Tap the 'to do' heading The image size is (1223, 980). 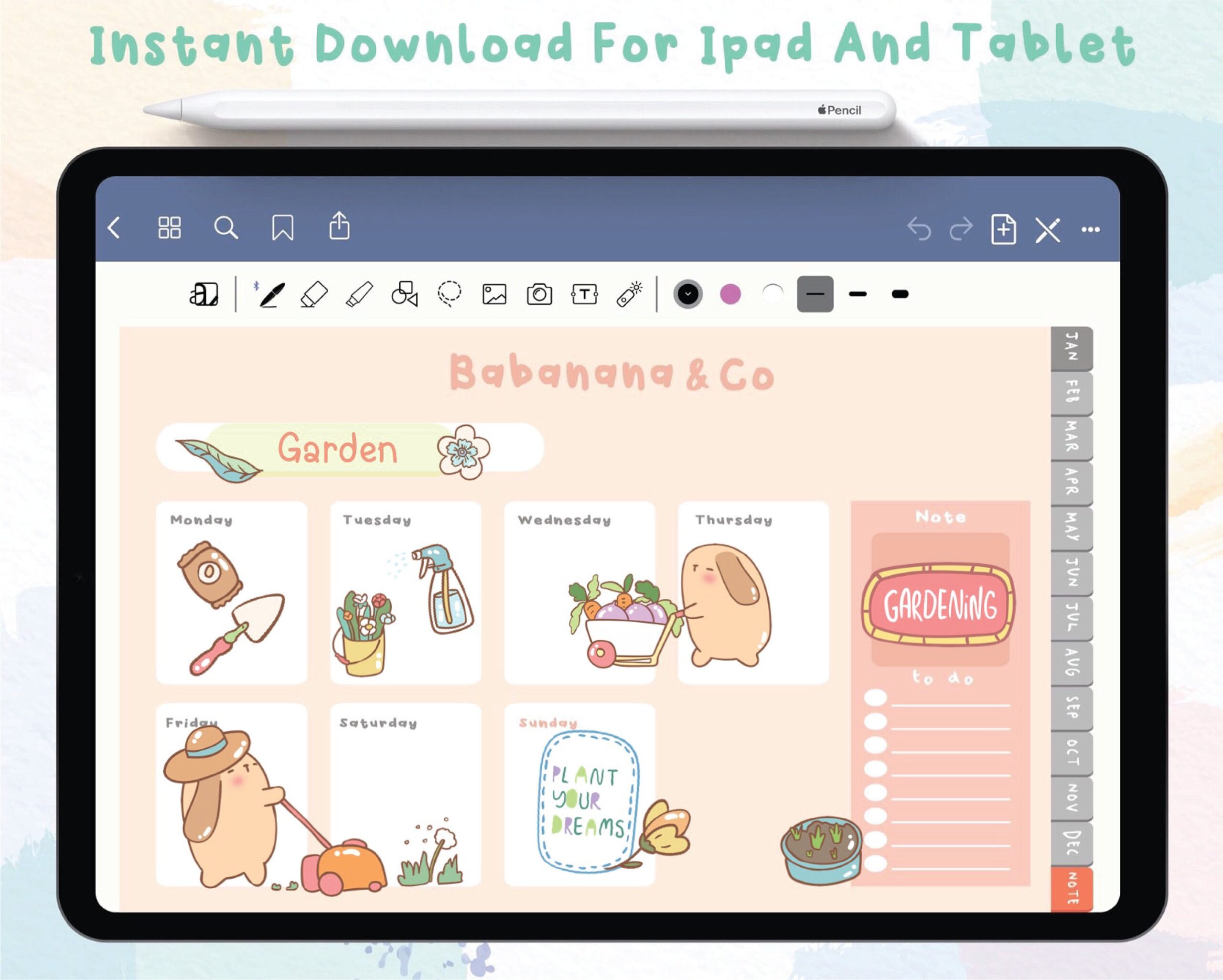[x=942, y=678]
